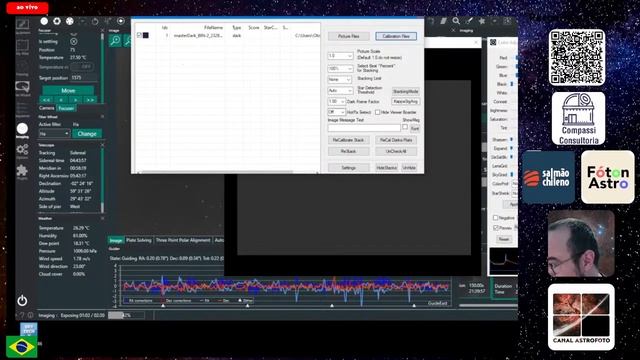Click the star icon in the top-right toolbar
Viewport: 640px width, 360px height.
(x=482, y=21)
